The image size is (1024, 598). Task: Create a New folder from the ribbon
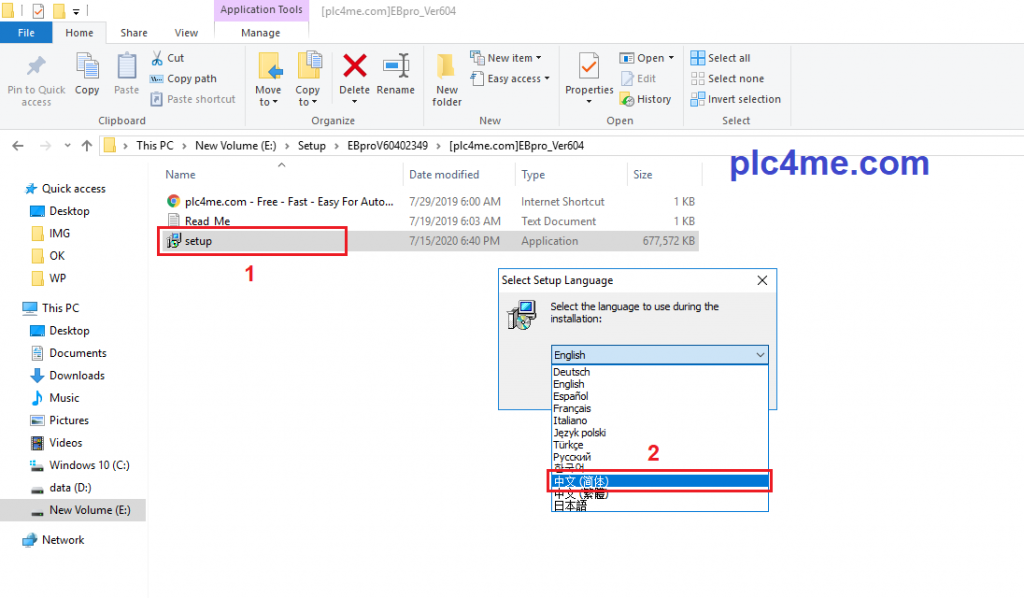pos(446,78)
